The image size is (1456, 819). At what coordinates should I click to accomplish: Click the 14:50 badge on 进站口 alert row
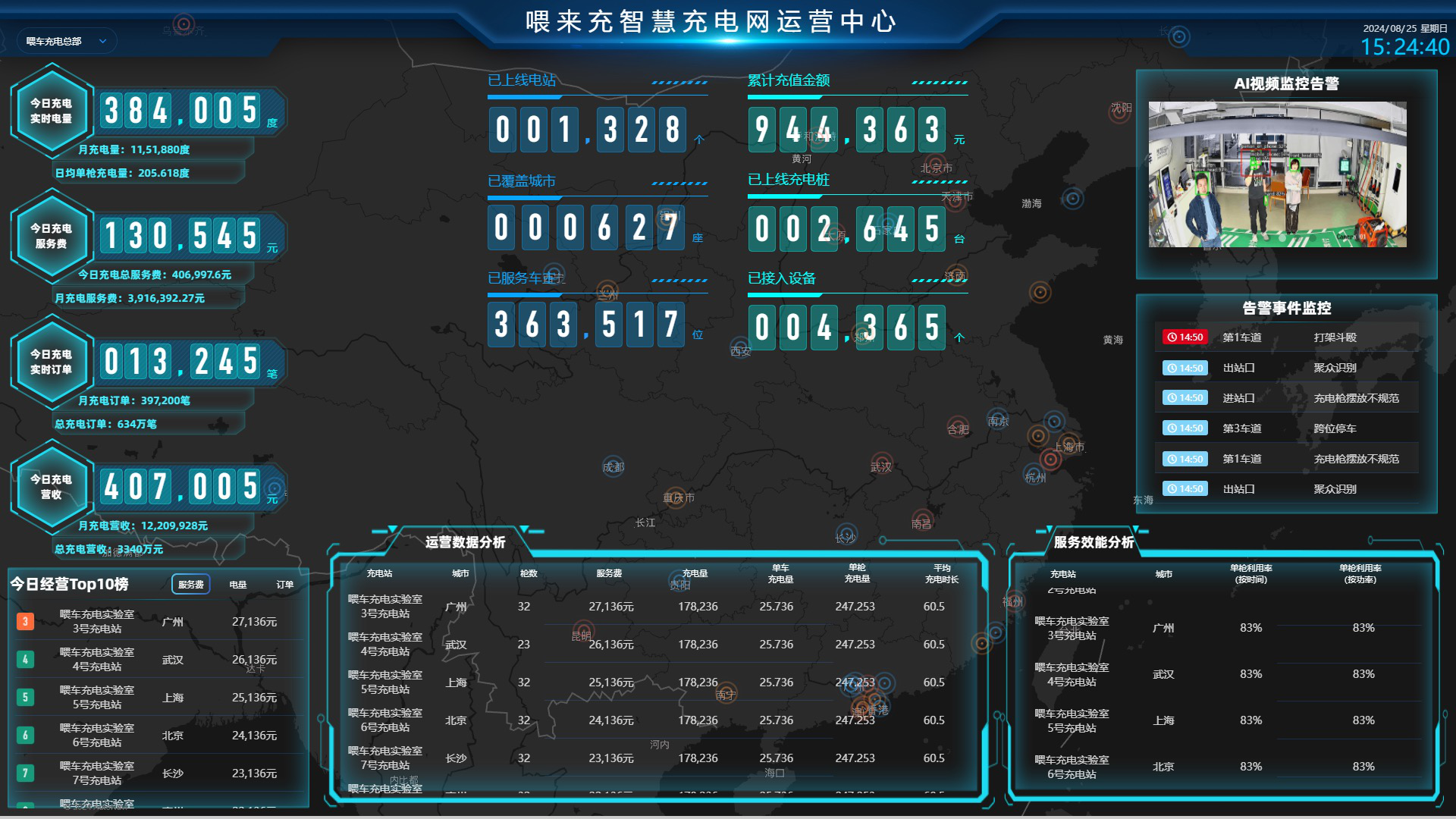coord(1185,398)
